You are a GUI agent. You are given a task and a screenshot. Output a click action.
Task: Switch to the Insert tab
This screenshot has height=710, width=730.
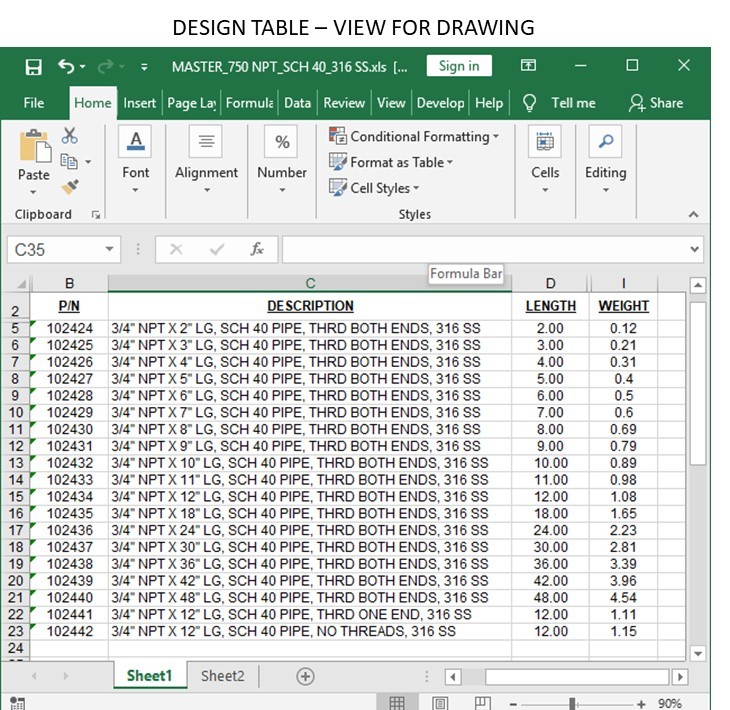(139, 102)
